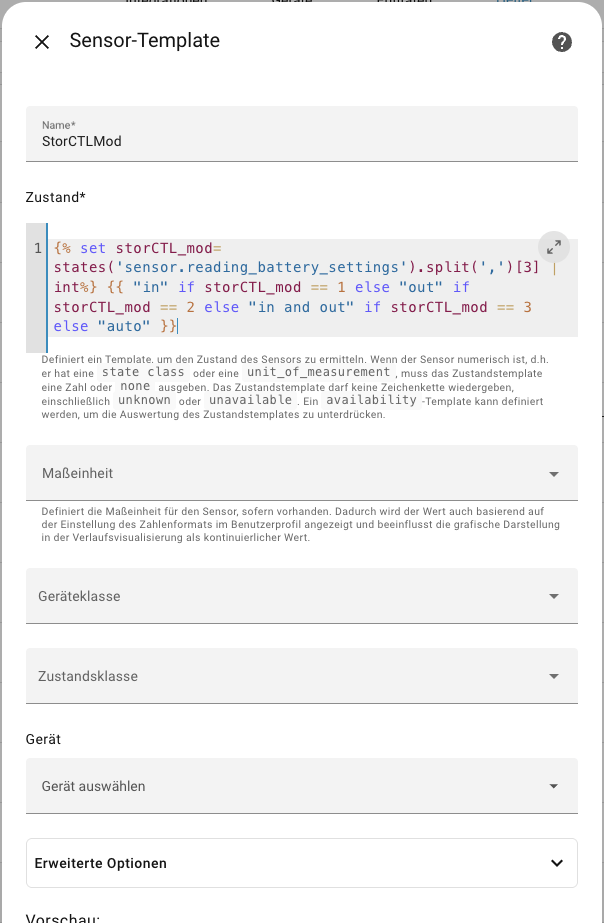Open the help question mark icon
Image resolution: width=604 pixels, height=923 pixels.
tap(562, 42)
